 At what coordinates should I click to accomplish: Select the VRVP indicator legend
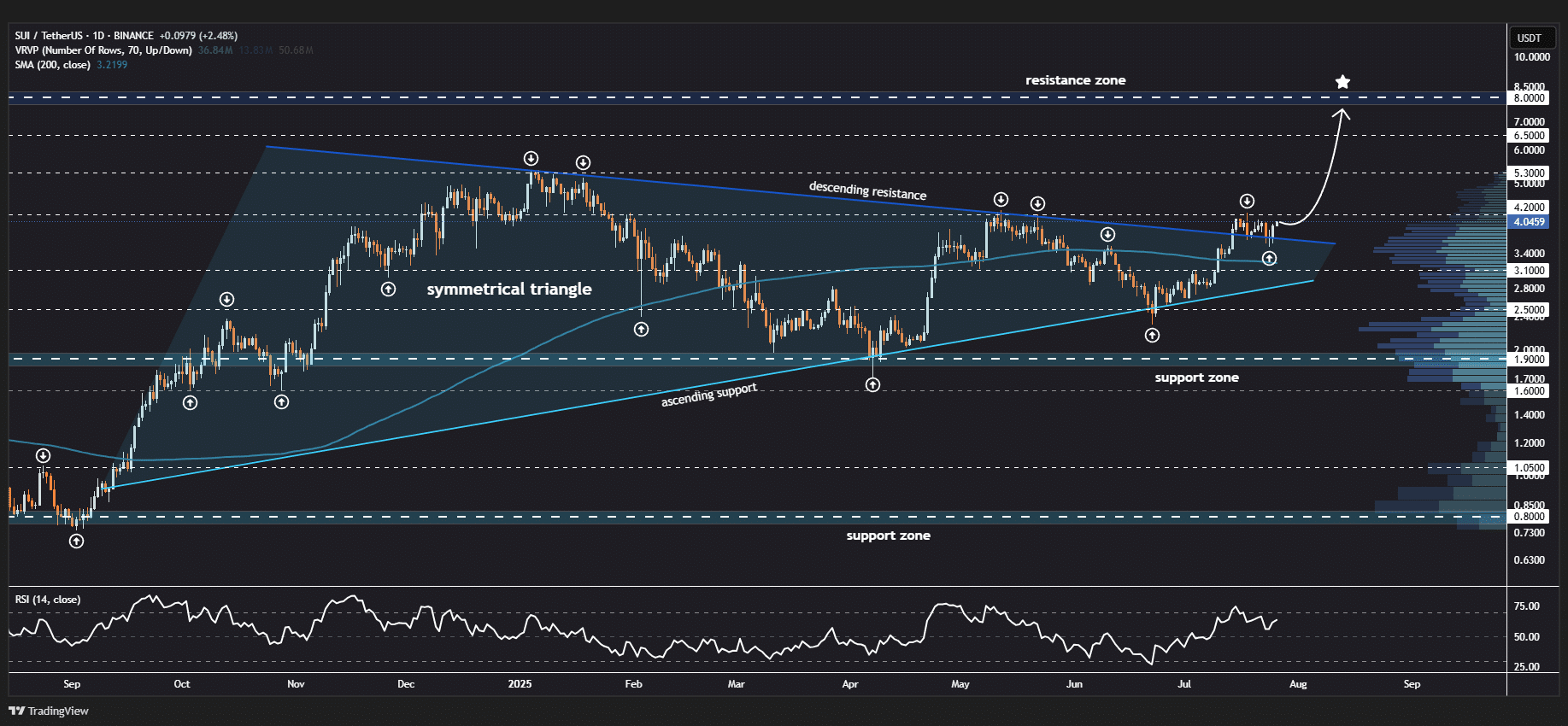click(103, 50)
